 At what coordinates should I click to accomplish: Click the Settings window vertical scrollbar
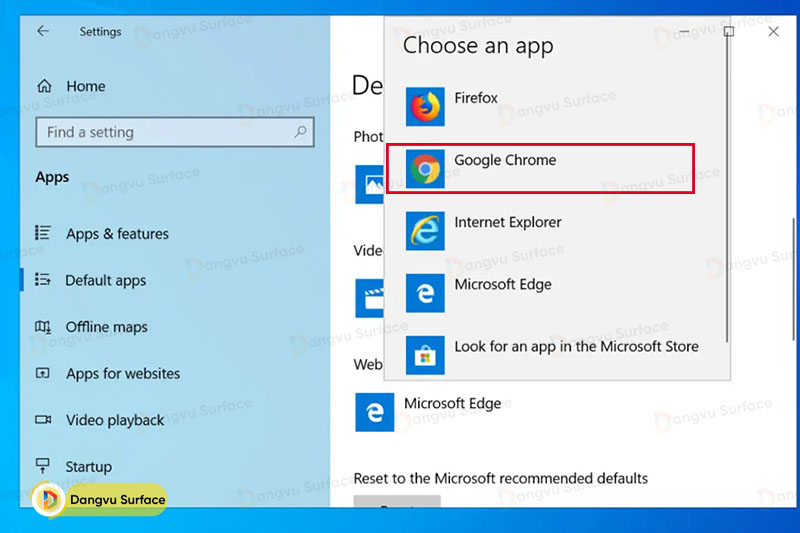tap(793, 279)
